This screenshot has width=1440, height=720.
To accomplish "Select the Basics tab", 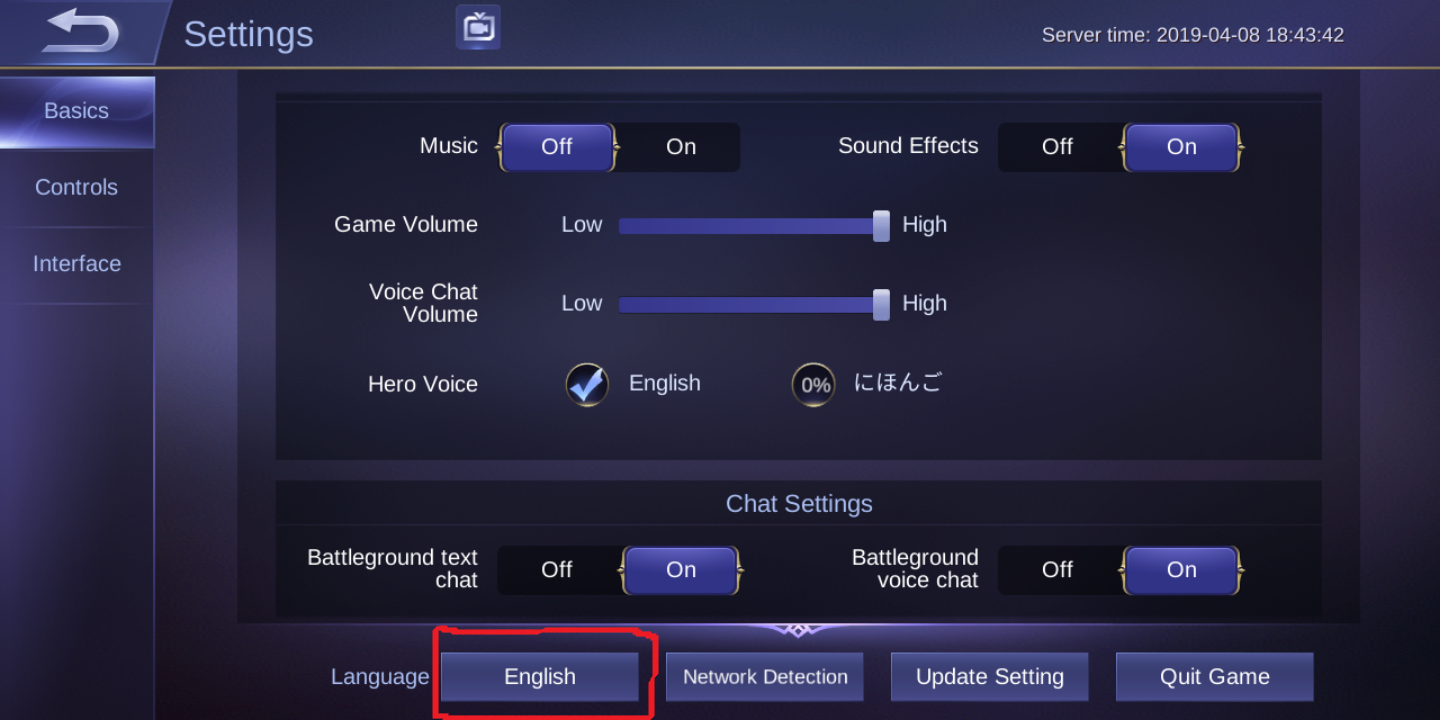I will 77,111.
